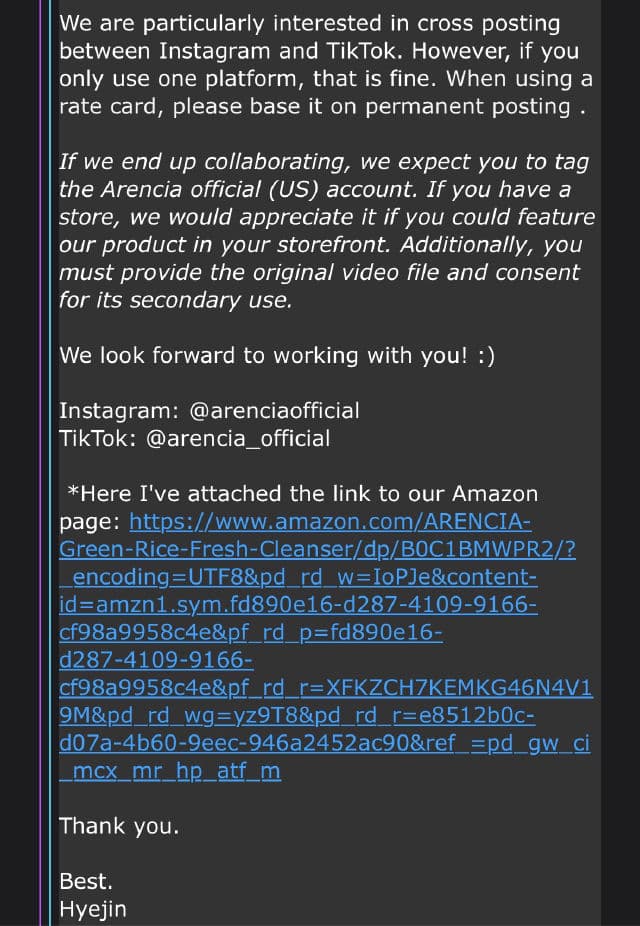Open the Amazon link starting with https://www.amazon.com/ARENCIA-

(330, 521)
